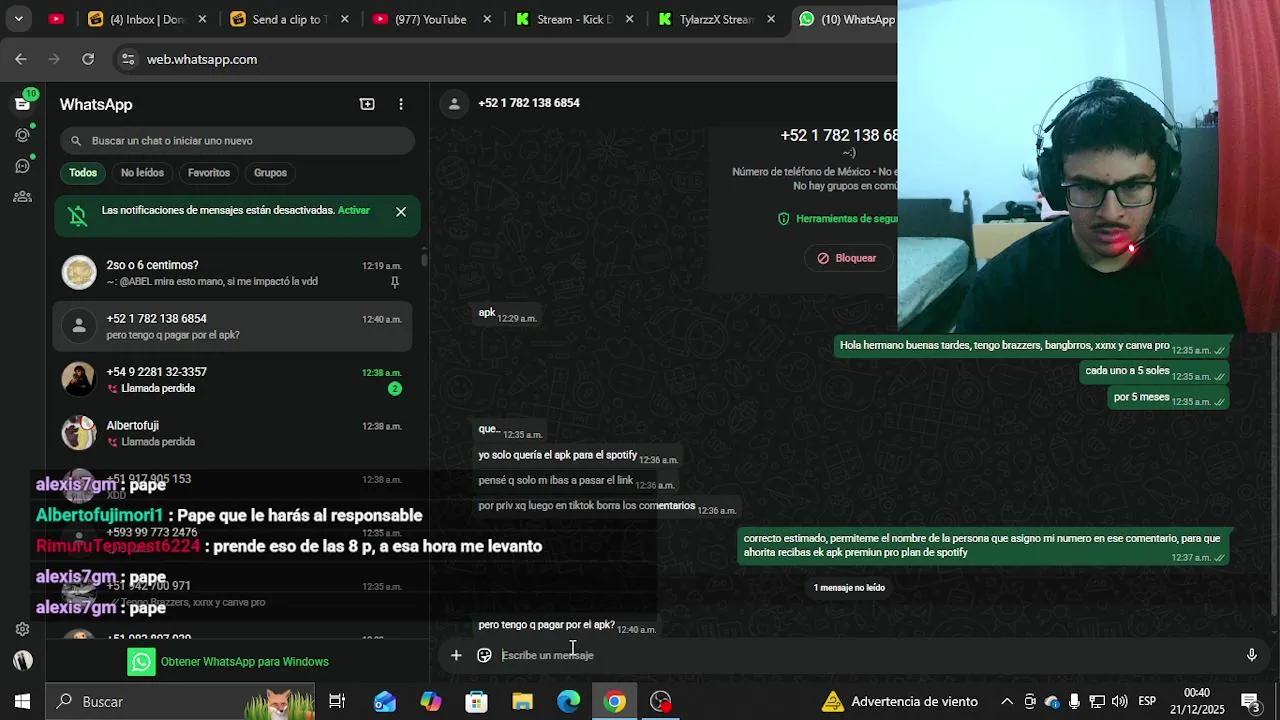Screen dimensions: 1280x720
Task: Click the Windows taskbar search box
Action: (180, 702)
